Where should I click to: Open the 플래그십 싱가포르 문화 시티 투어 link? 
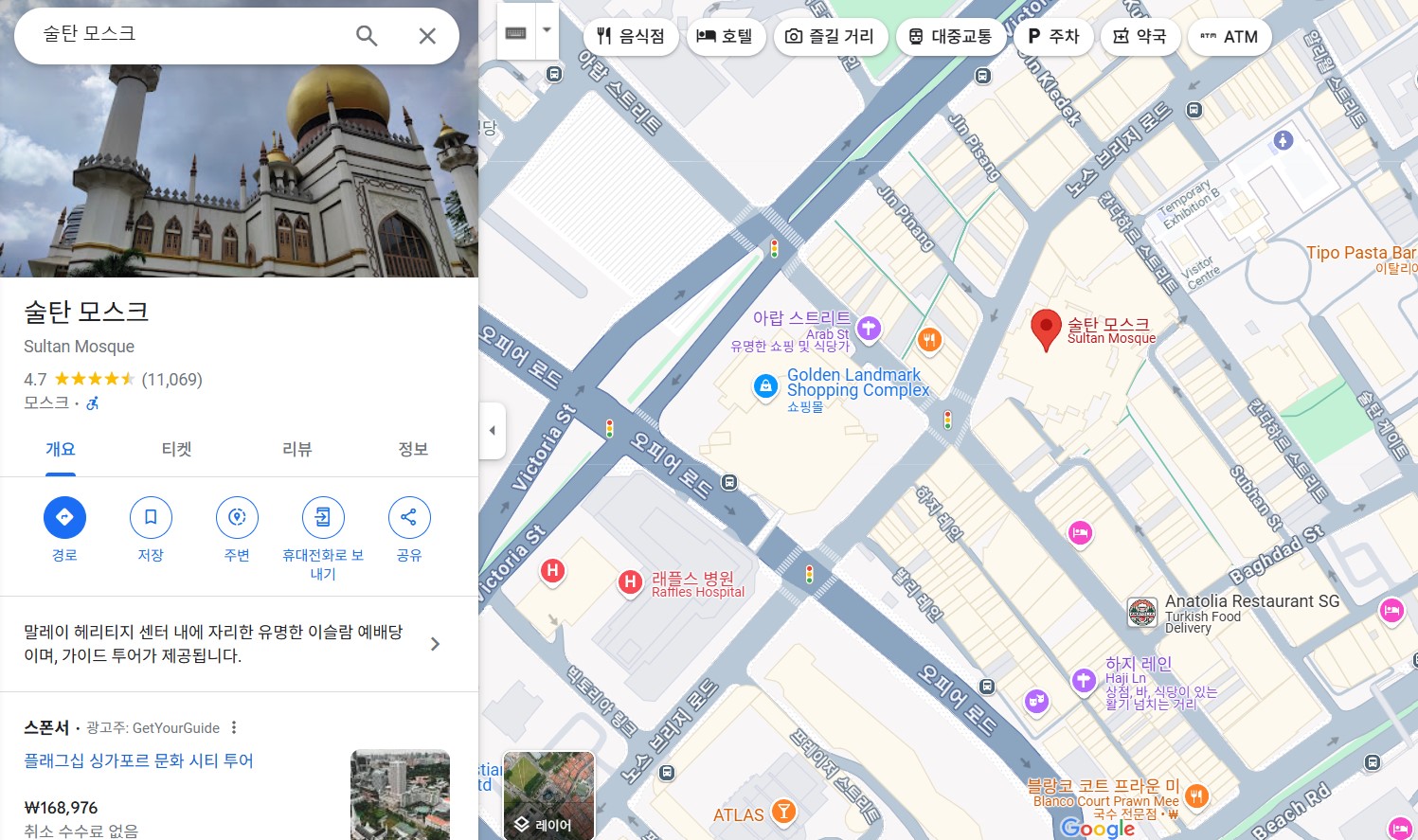click(x=138, y=760)
